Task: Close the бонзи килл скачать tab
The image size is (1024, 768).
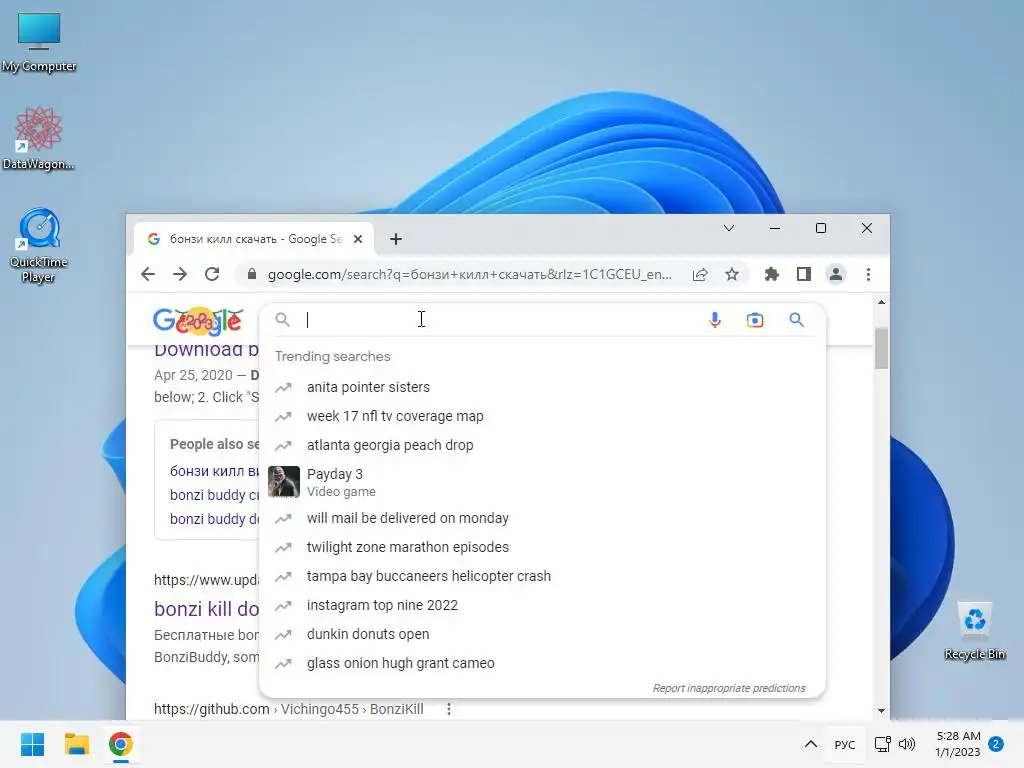Action: point(358,239)
